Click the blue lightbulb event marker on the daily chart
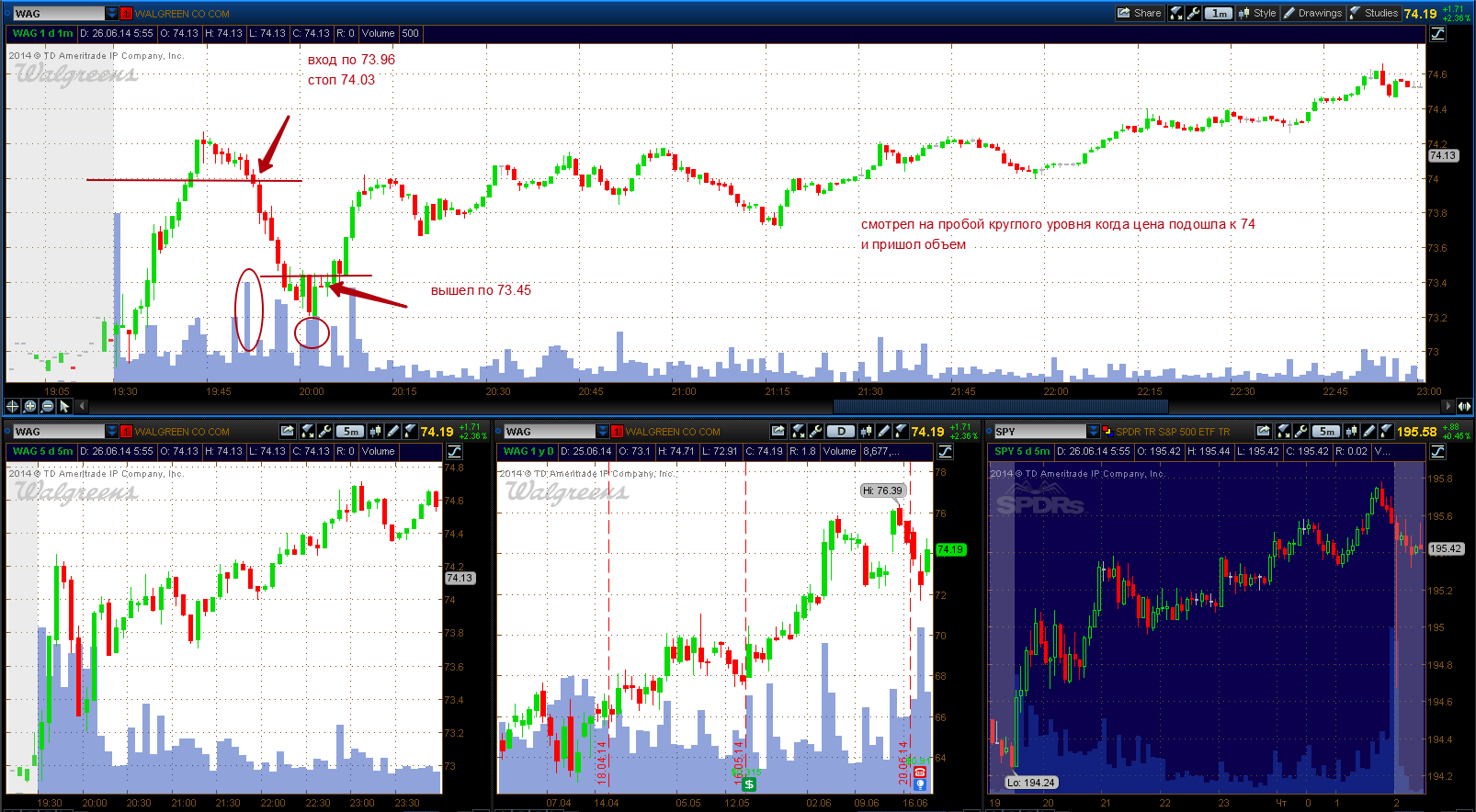1476x812 pixels. [x=920, y=784]
